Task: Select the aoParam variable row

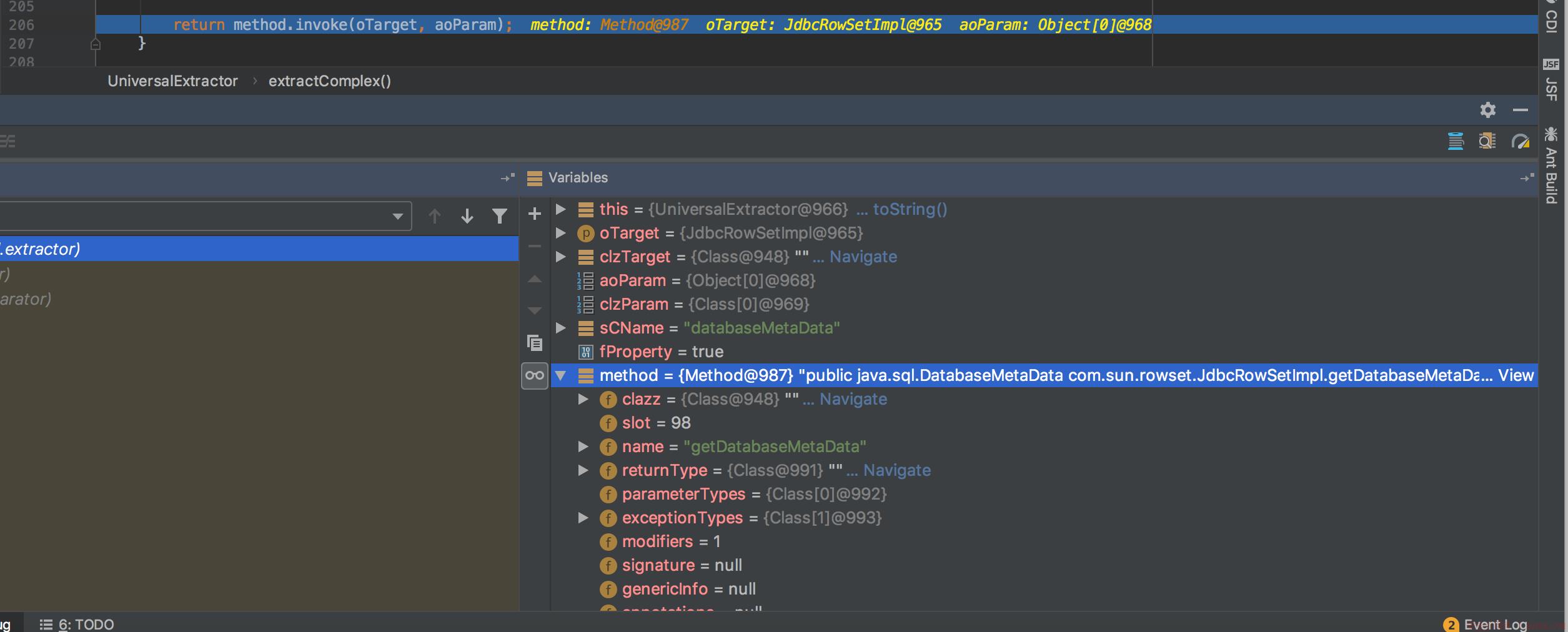Action: click(1043, 280)
